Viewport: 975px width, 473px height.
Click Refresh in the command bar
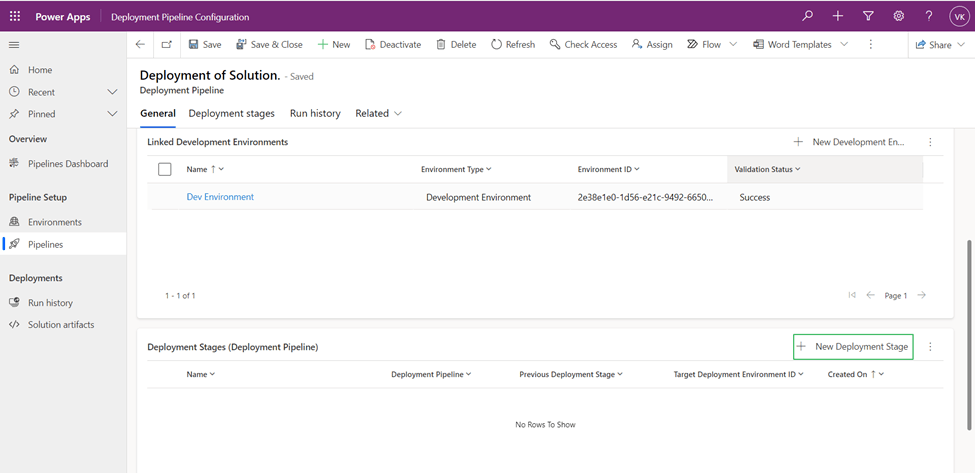tap(512, 45)
